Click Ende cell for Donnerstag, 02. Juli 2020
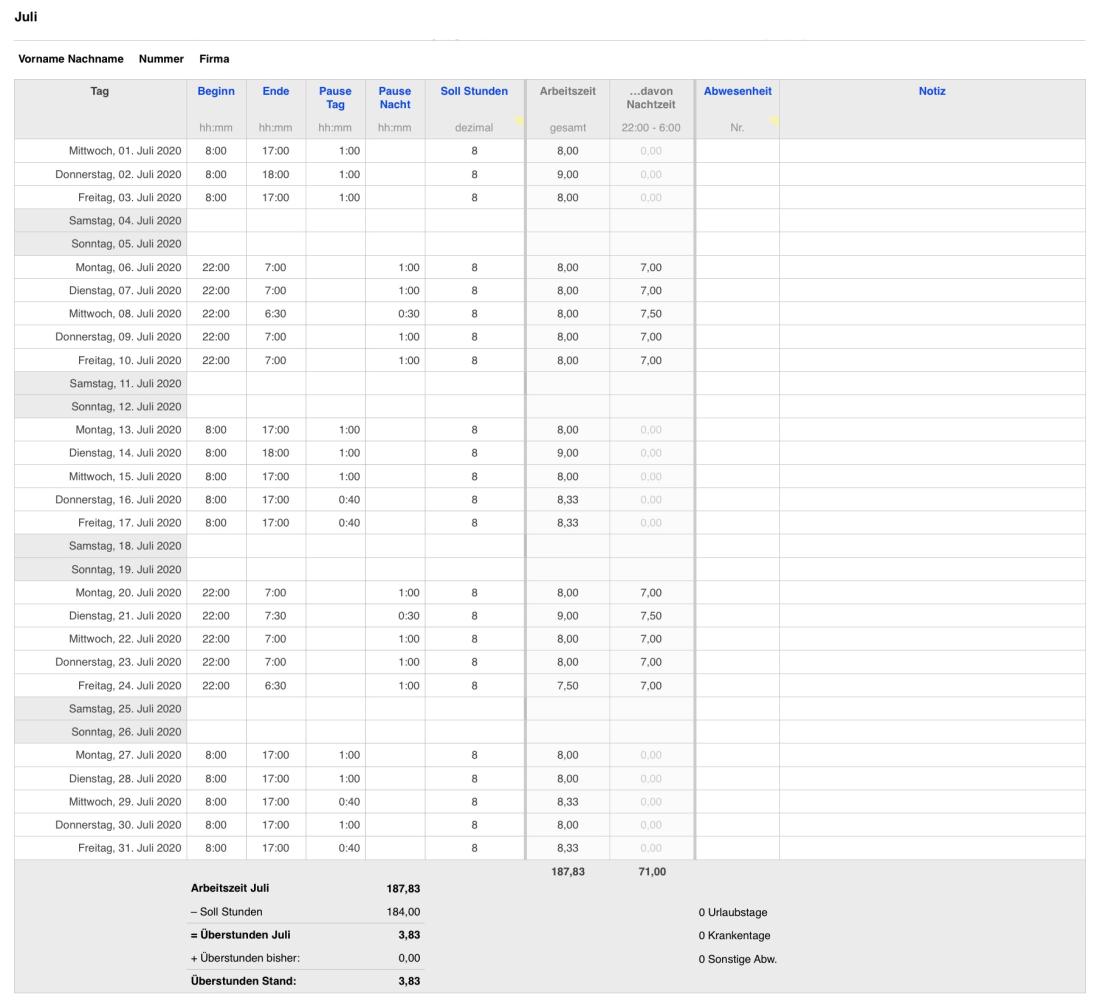 tap(276, 173)
